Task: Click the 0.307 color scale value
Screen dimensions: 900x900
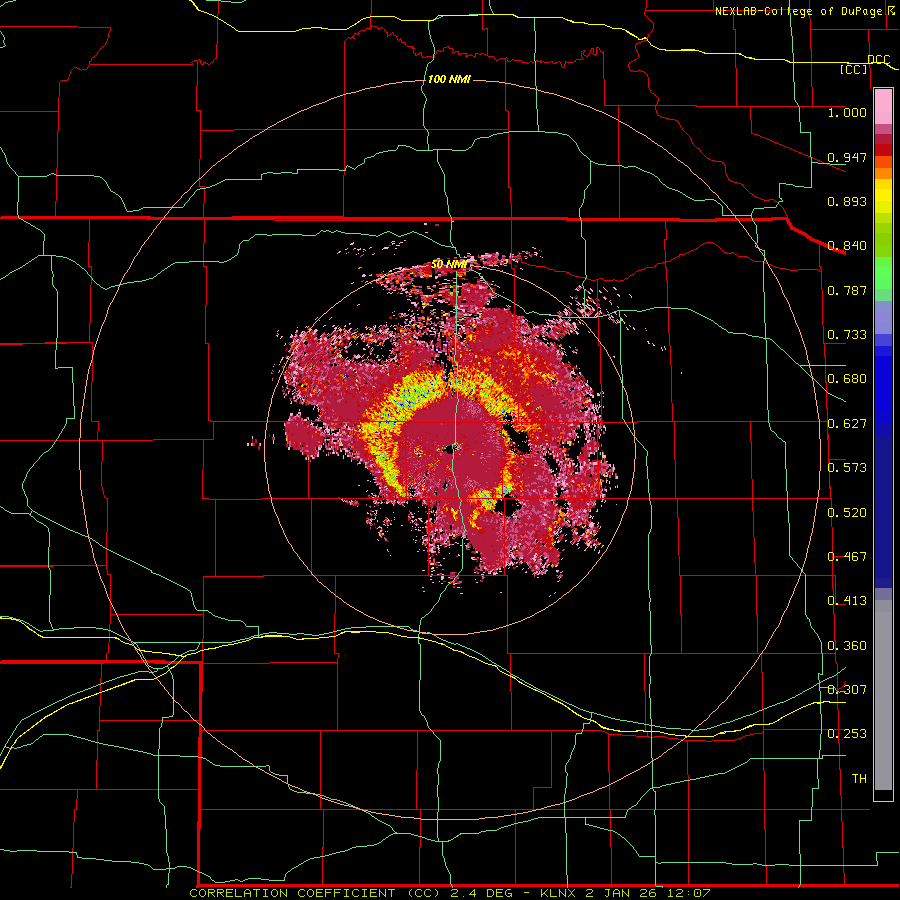Action: point(847,690)
